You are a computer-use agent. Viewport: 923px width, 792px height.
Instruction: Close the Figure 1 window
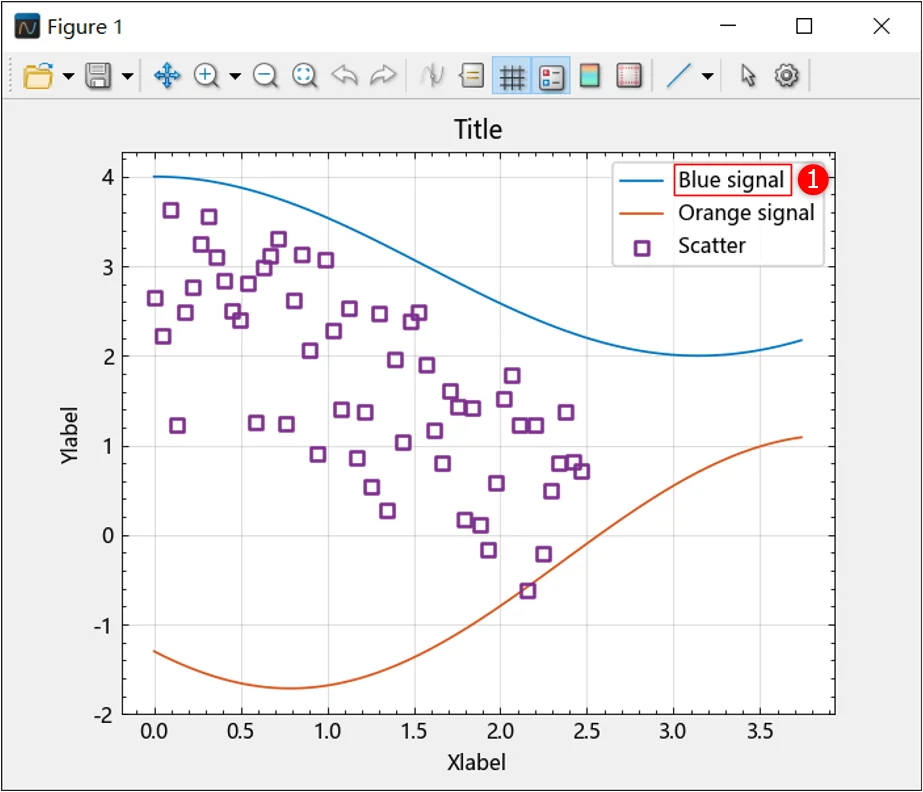tap(881, 26)
